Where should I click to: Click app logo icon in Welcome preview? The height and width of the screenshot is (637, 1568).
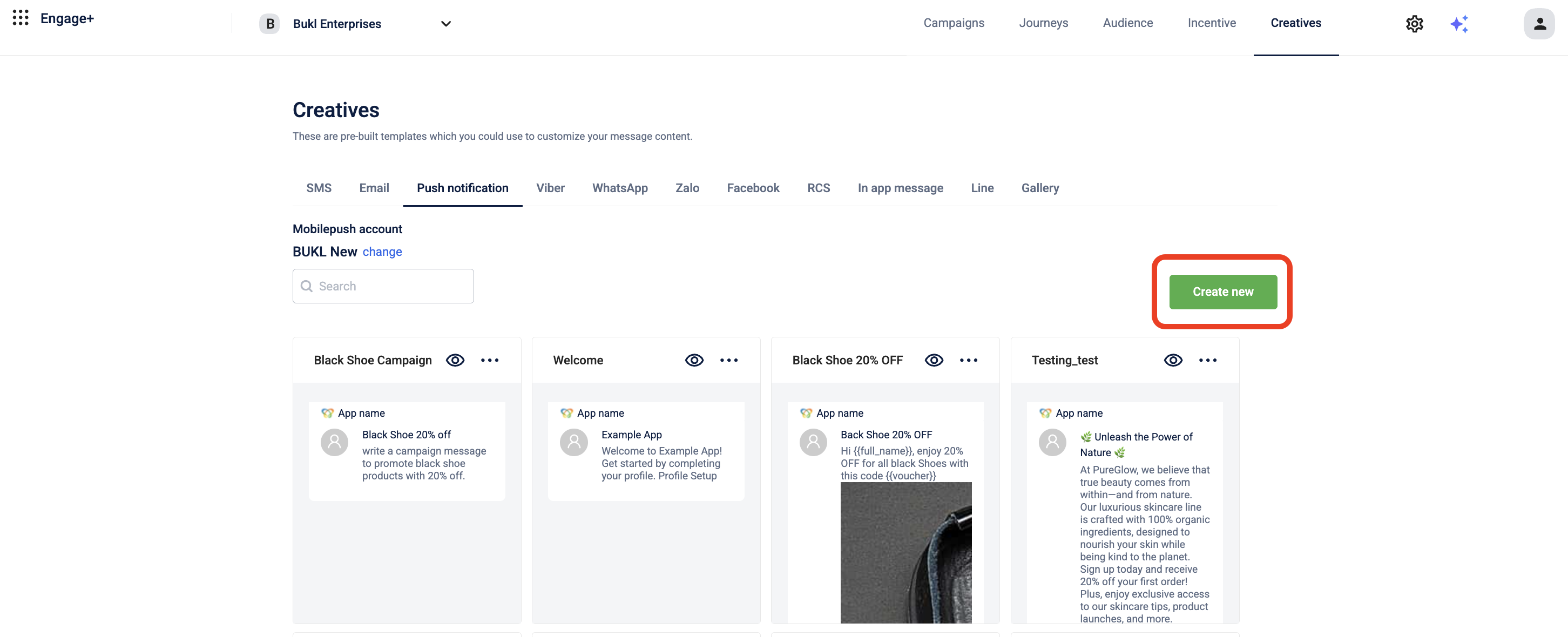coord(567,413)
